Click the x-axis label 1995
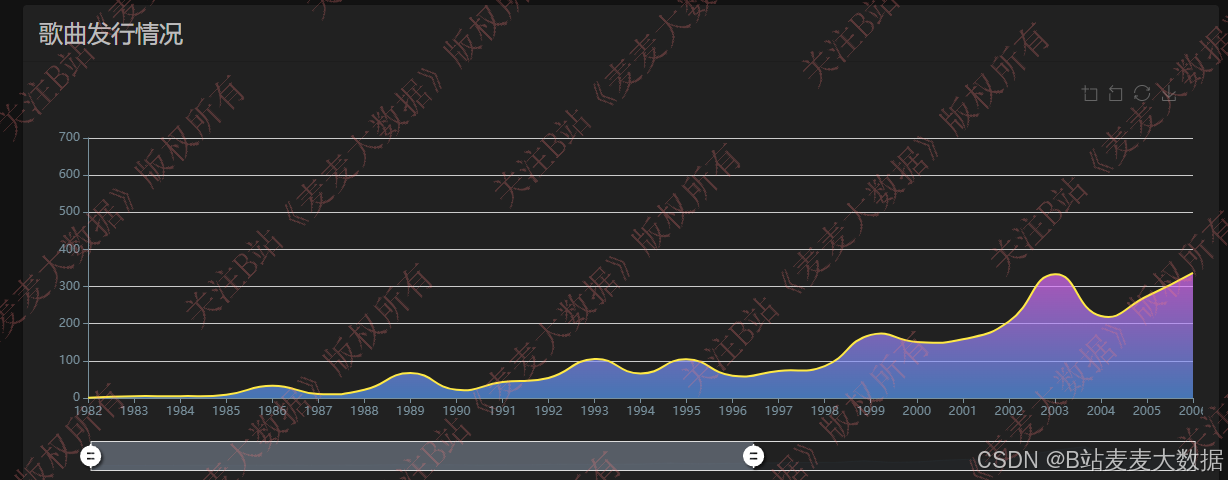The width and height of the screenshot is (1228, 480). [686, 410]
